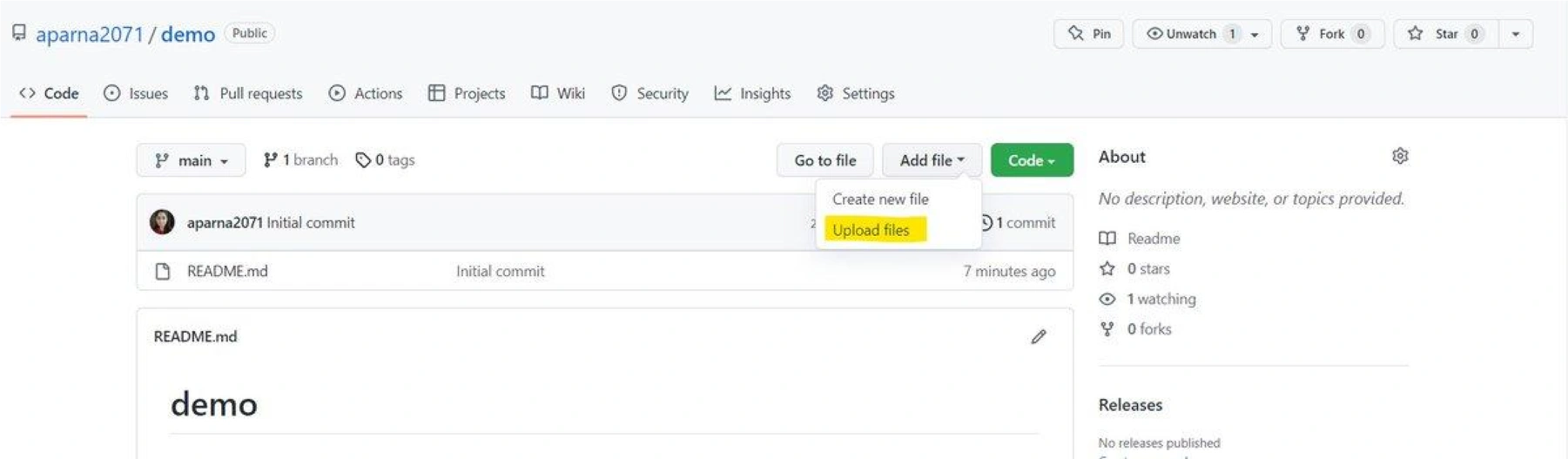Expand the dropdown arrow beside Star

coord(1516,34)
